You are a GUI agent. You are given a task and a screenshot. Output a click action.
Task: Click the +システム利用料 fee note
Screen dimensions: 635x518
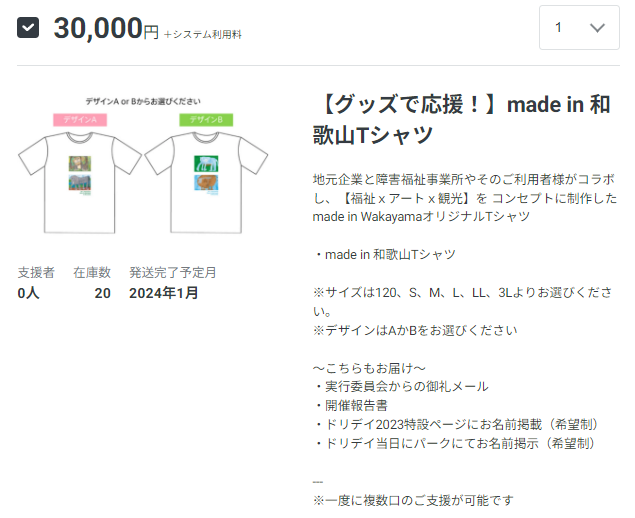203,34
